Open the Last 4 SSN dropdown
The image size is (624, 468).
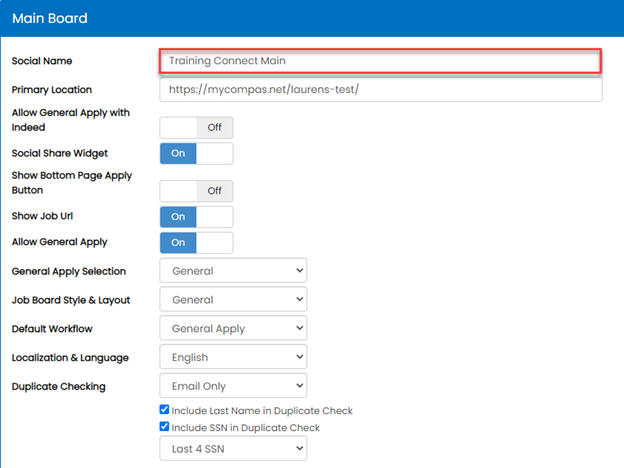pos(233,449)
